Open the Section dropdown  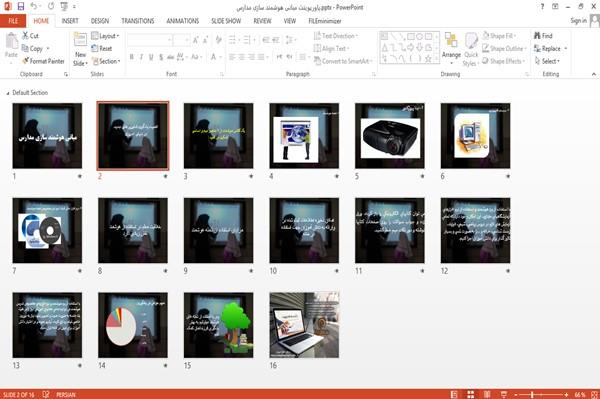click(106, 61)
